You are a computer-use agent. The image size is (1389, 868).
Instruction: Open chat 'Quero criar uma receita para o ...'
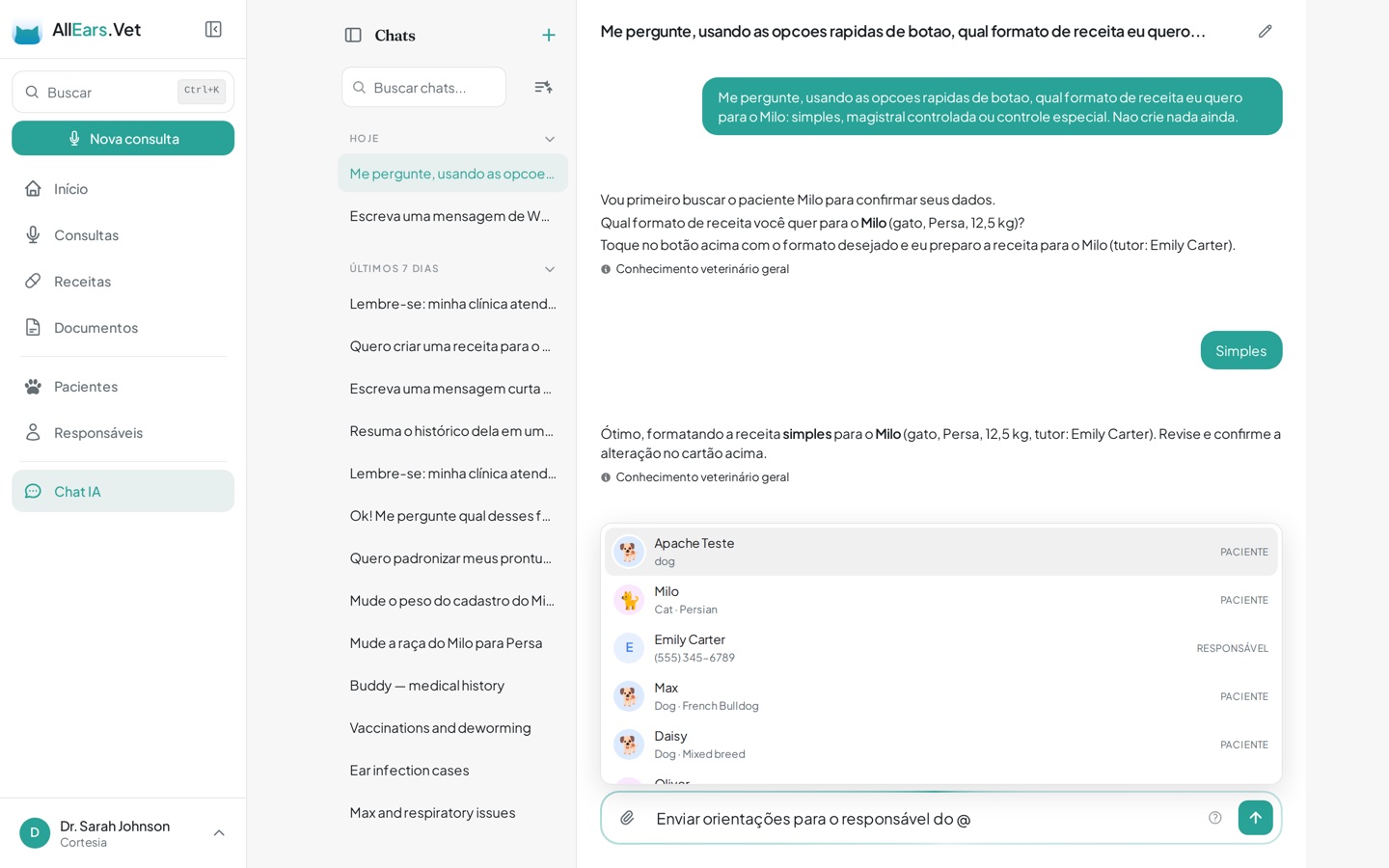tap(452, 345)
